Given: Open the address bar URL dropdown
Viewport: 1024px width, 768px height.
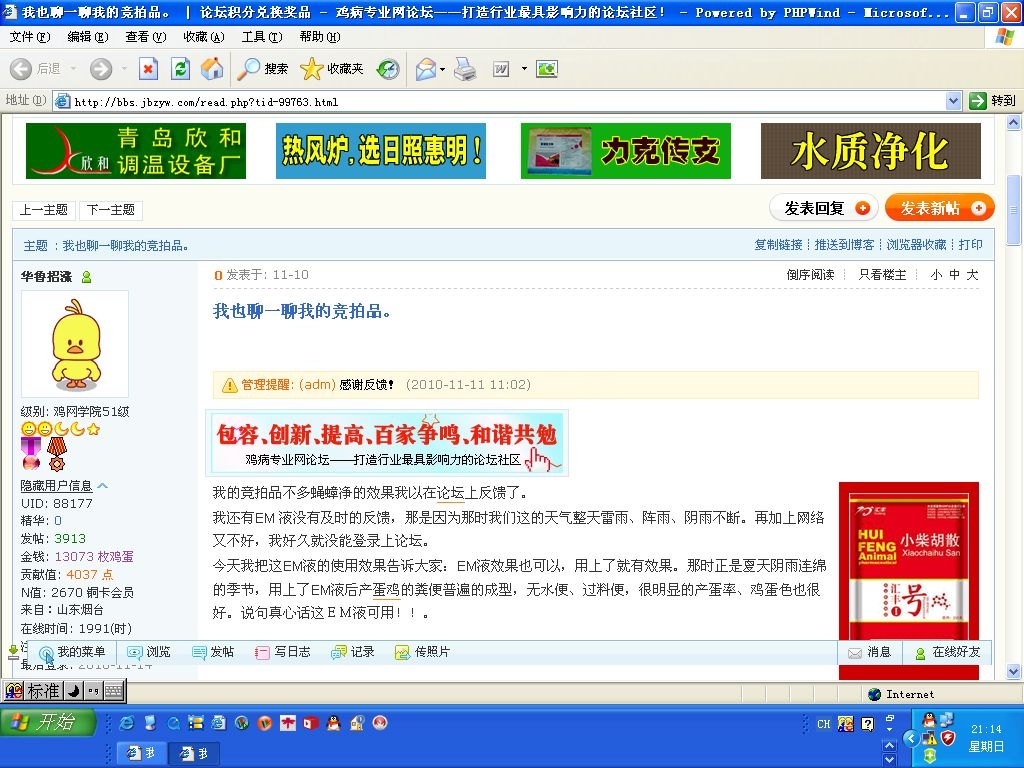Looking at the screenshot, I should tap(953, 101).
